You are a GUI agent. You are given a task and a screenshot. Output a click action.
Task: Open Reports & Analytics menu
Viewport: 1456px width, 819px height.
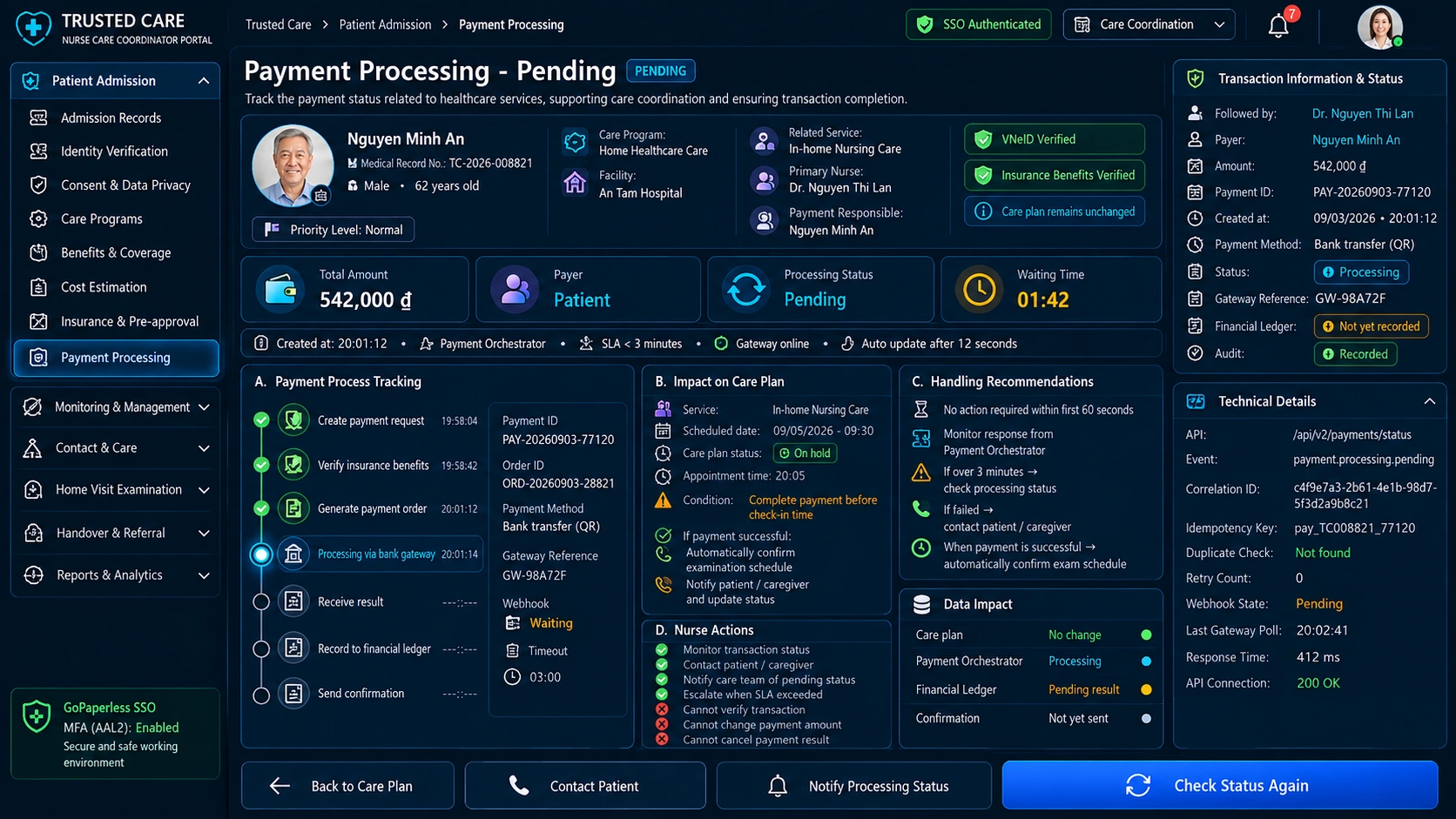coord(116,575)
